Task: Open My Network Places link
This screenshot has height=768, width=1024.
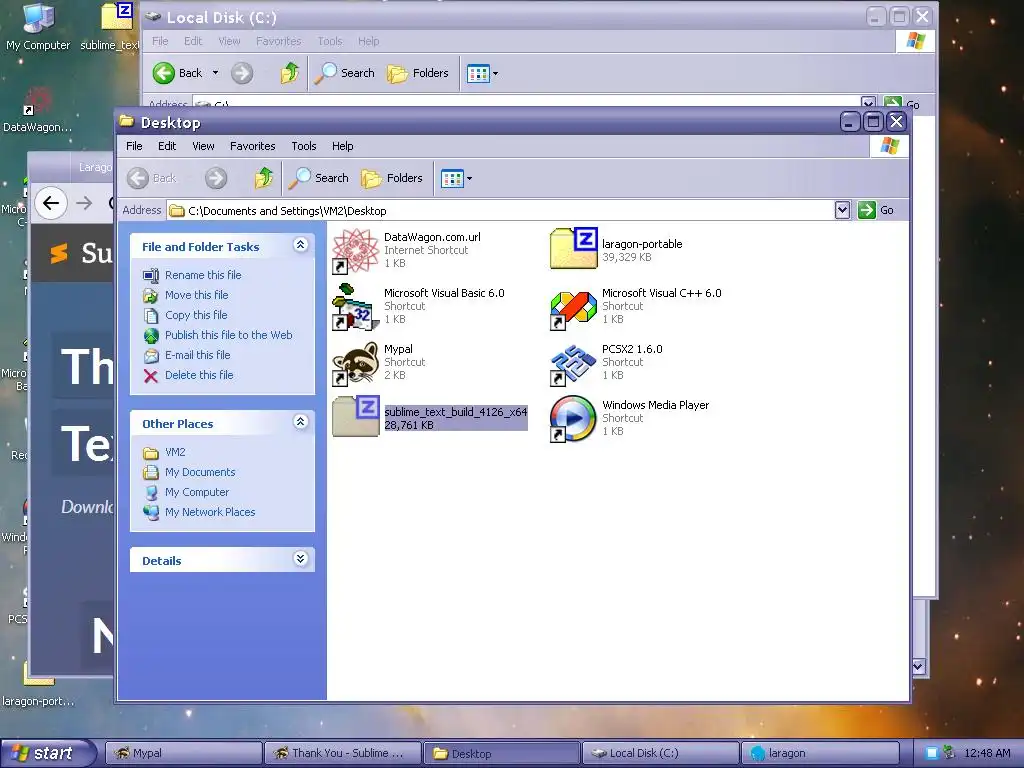Action: (210, 512)
